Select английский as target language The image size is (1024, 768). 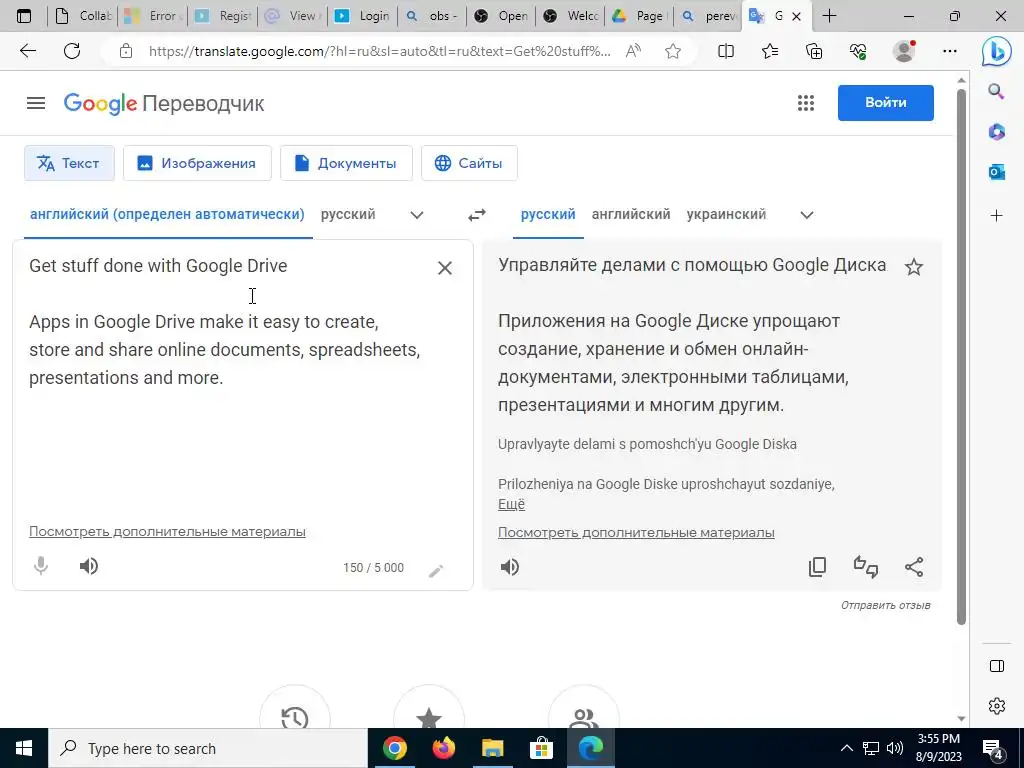[x=631, y=214]
